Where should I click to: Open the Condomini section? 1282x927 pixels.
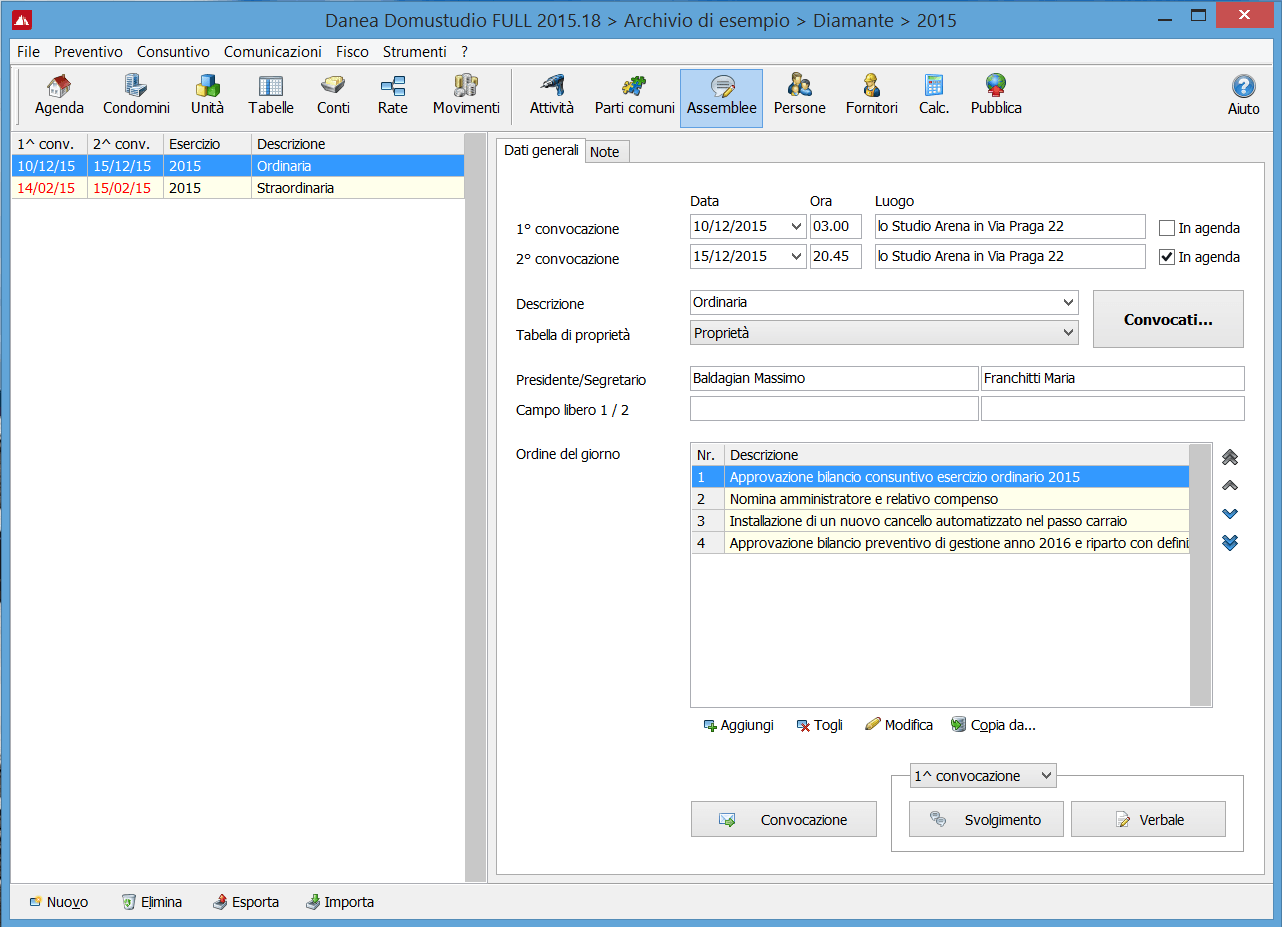coord(136,97)
